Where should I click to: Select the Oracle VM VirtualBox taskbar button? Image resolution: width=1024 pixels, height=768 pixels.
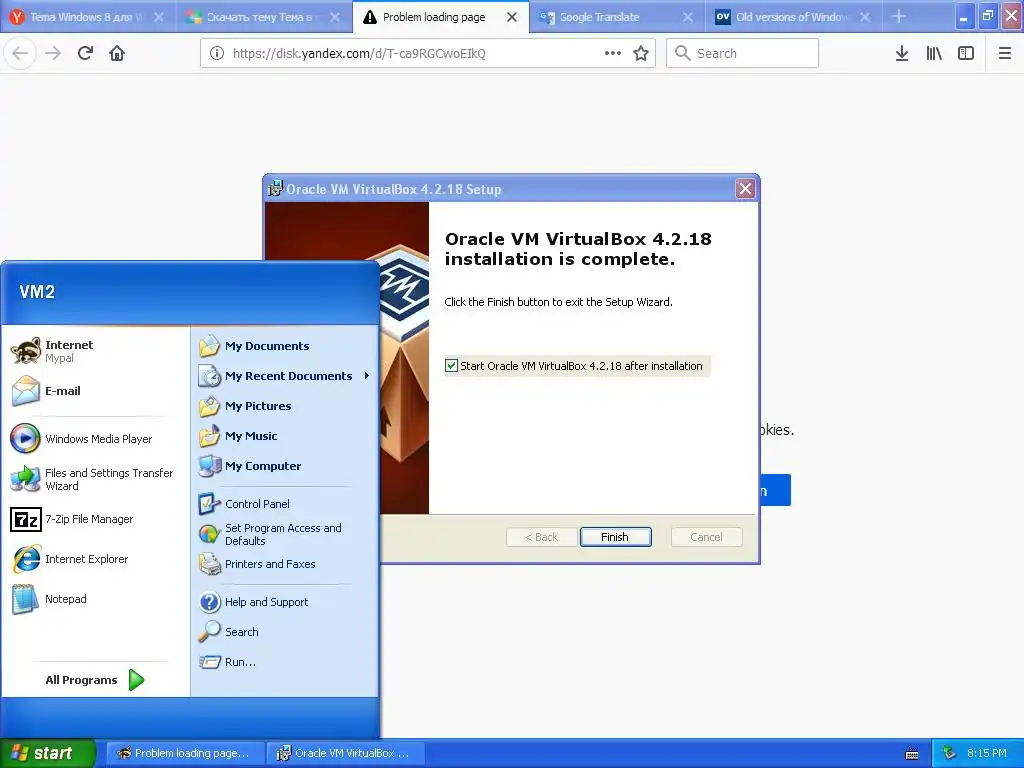pyautogui.click(x=346, y=753)
